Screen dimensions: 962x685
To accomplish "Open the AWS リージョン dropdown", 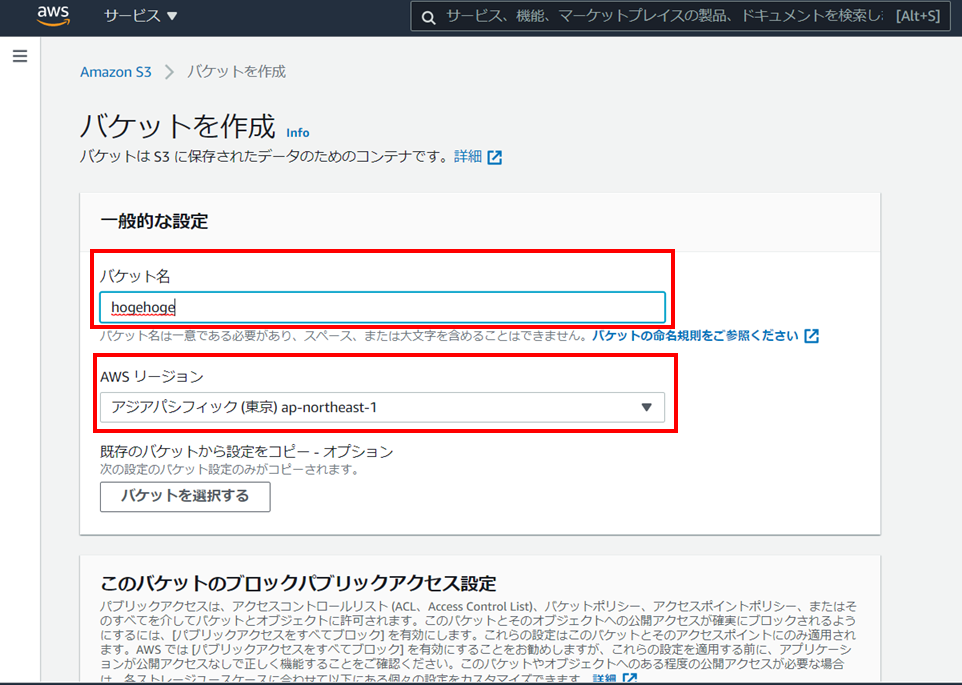I will pos(382,407).
